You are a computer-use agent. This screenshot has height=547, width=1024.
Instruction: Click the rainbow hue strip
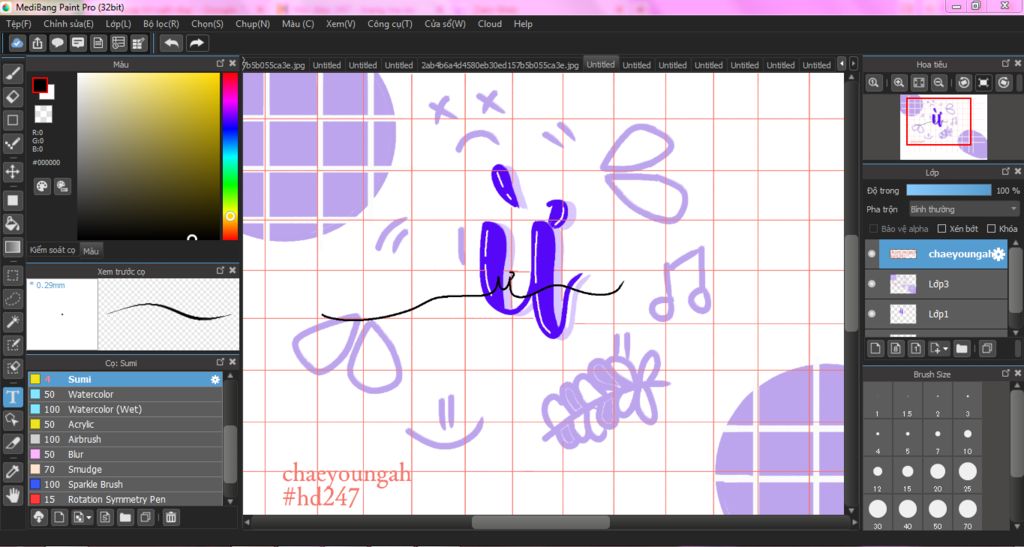(230, 156)
